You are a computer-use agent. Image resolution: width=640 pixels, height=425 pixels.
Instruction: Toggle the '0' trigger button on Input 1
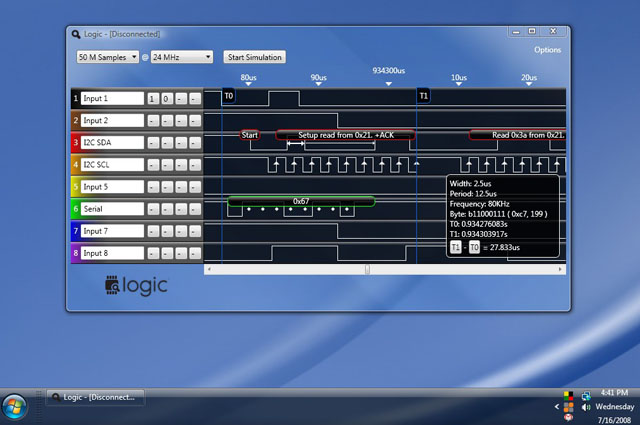(167, 98)
